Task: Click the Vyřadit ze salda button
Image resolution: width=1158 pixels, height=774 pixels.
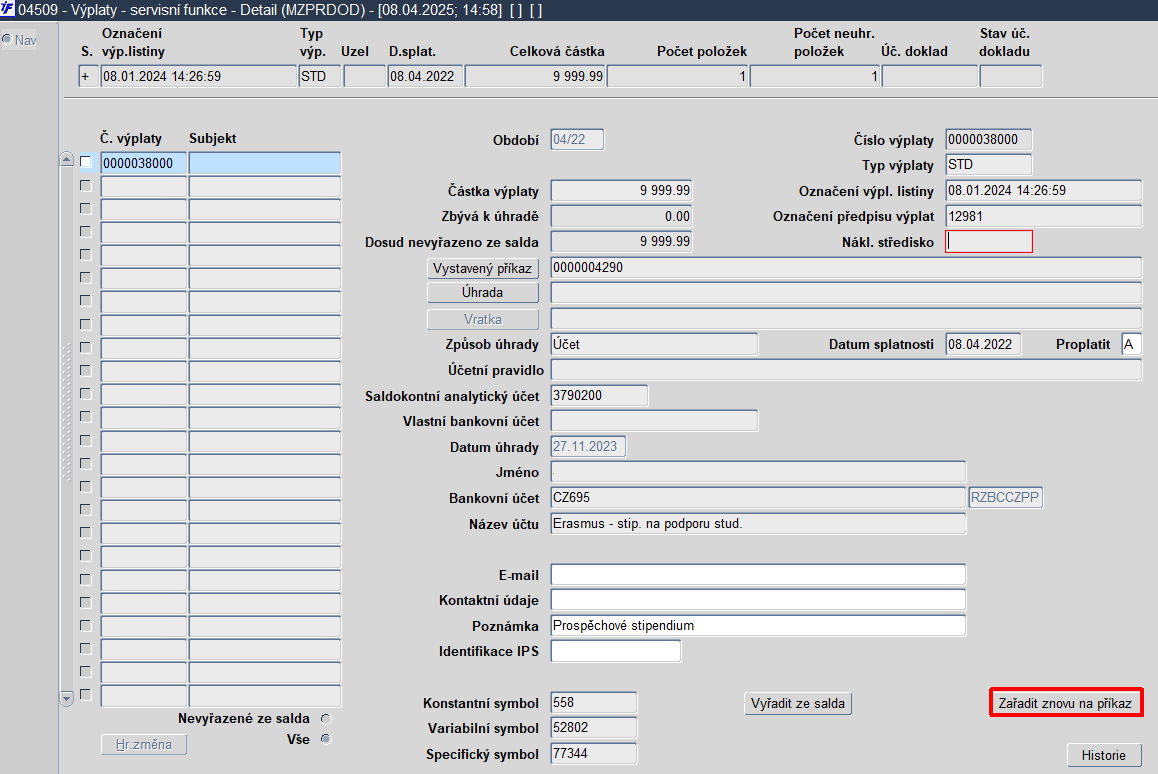Action: 798,704
